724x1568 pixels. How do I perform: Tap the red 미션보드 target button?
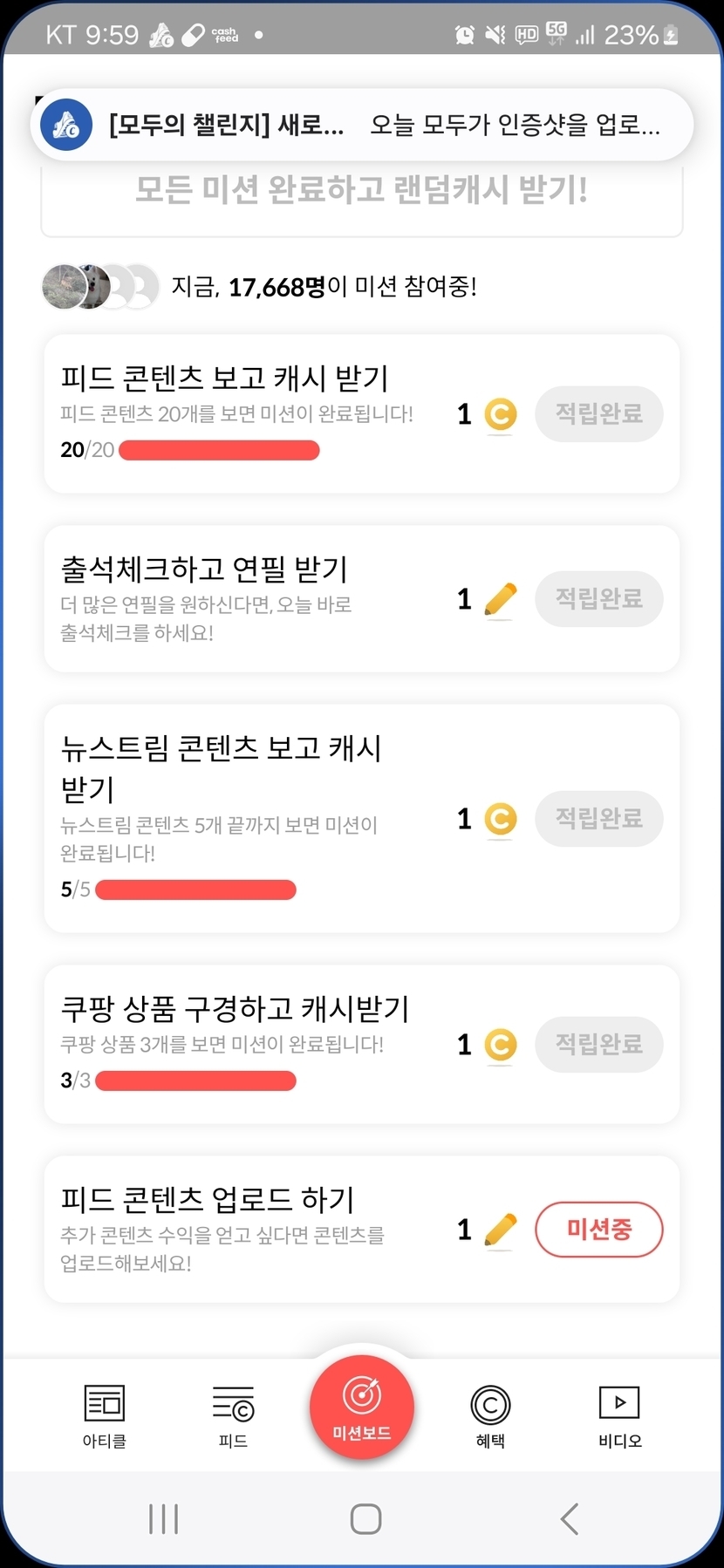click(361, 1400)
